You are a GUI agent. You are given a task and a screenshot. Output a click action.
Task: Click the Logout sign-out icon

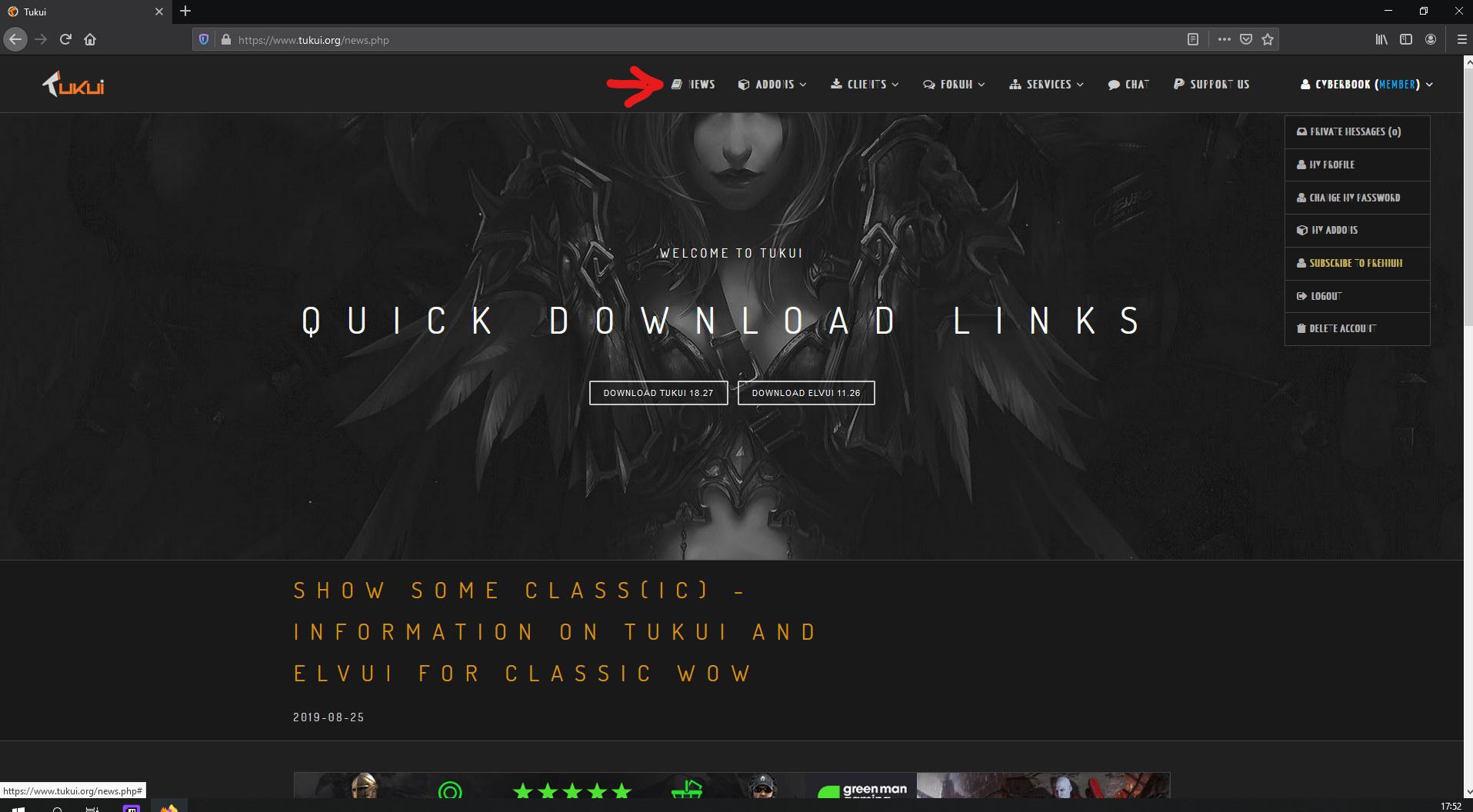(1301, 296)
